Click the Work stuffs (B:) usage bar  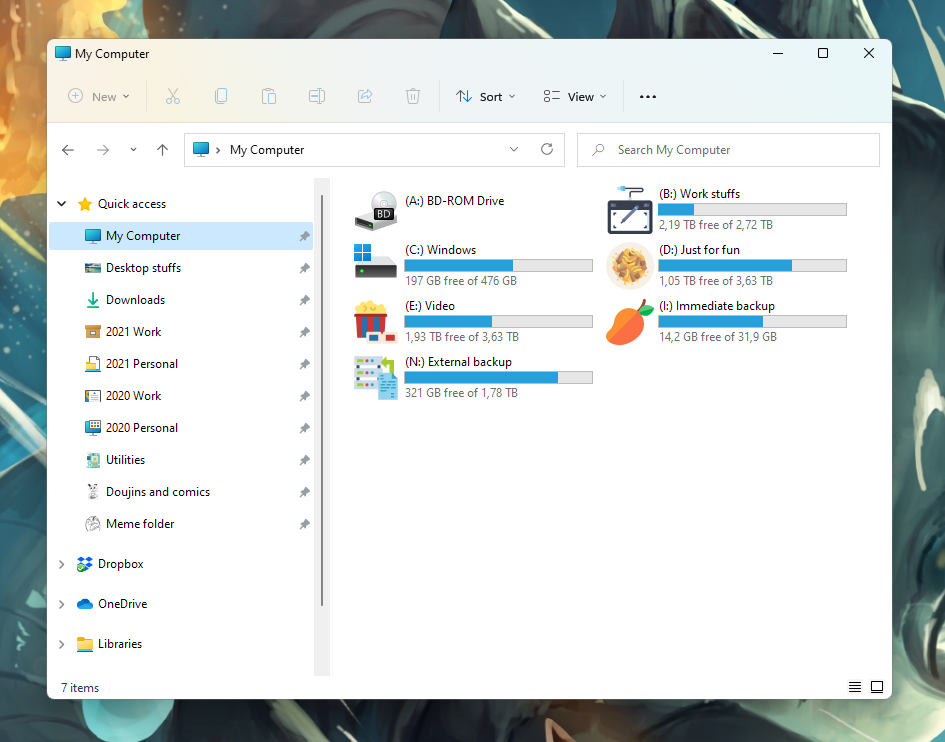click(753, 209)
